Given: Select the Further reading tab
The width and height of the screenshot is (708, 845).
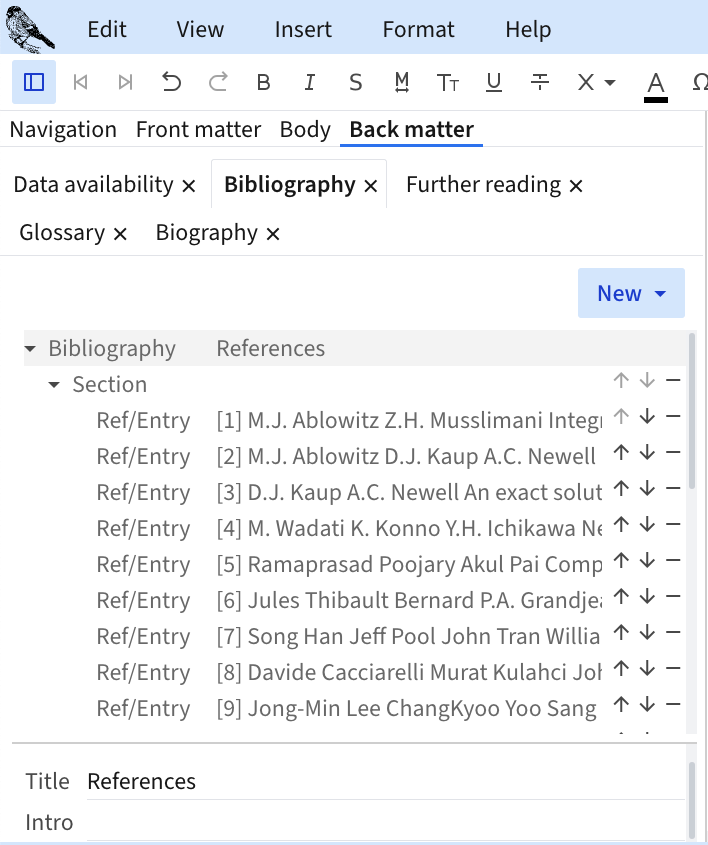Looking at the screenshot, I should click(483, 185).
